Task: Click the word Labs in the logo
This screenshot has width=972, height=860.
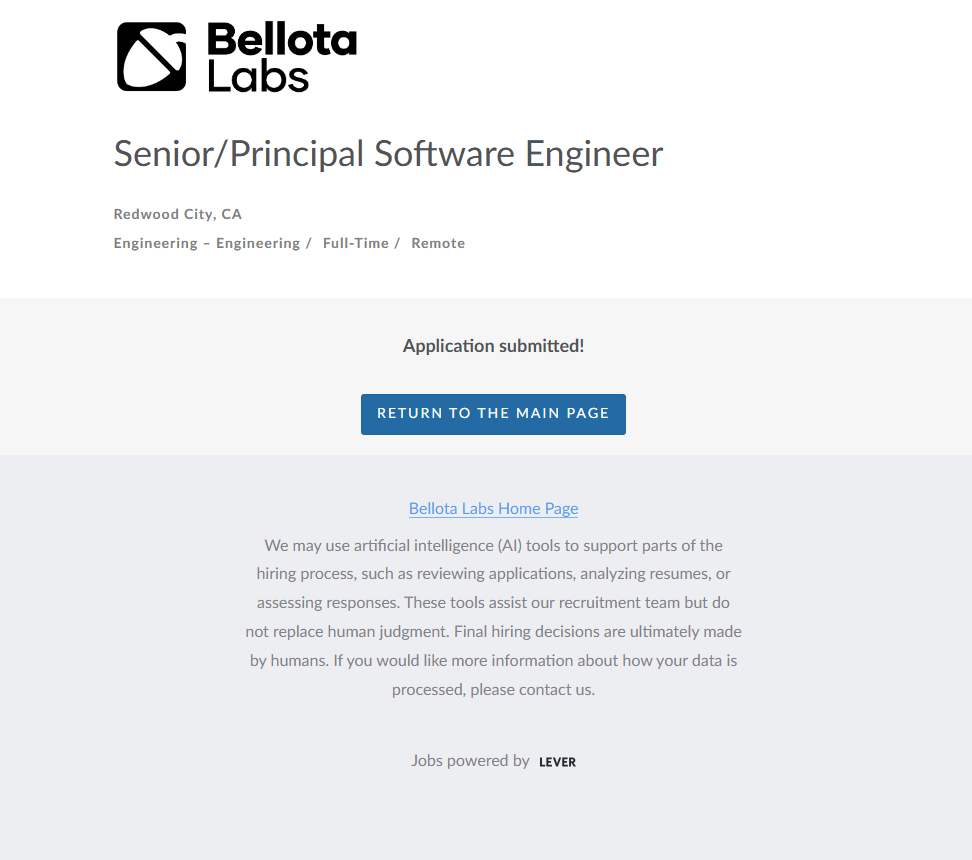Action: [258, 76]
